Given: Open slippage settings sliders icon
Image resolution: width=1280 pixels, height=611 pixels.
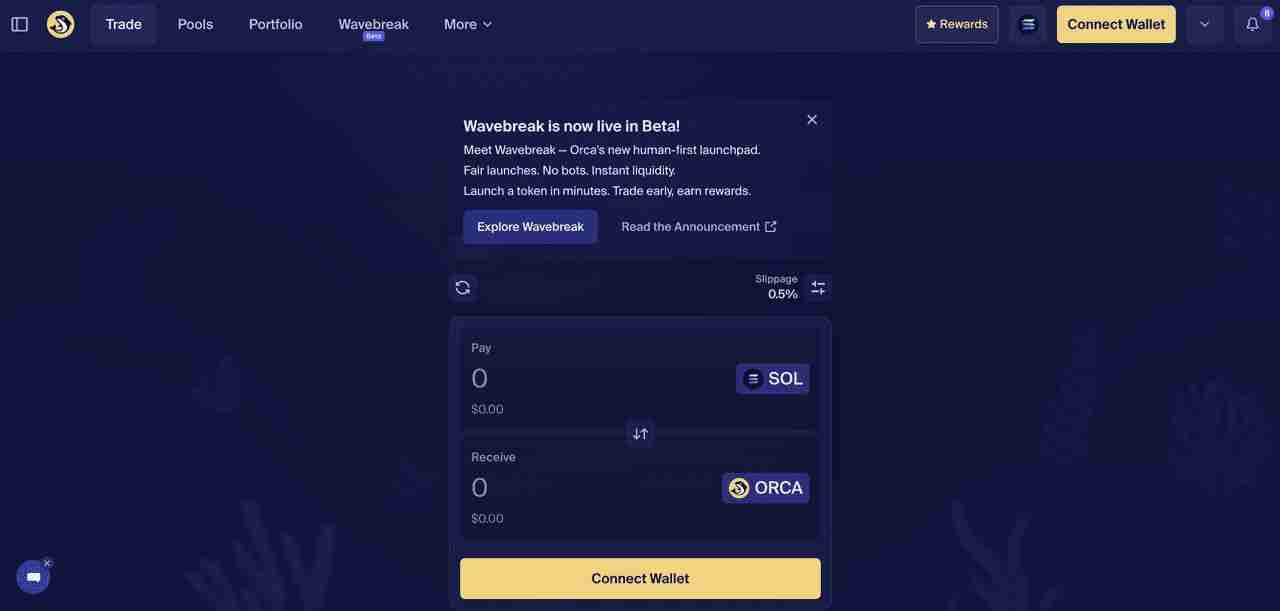Looking at the screenshot, I should [x=818, y=288].
